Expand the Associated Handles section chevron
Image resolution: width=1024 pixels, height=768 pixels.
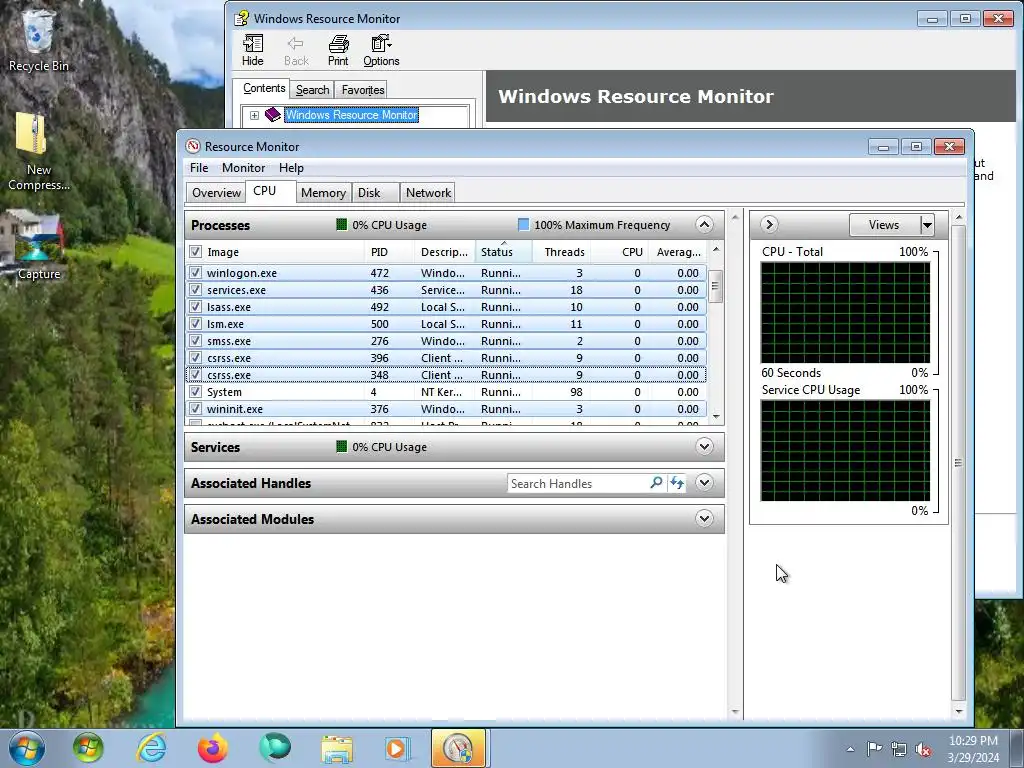704,483
